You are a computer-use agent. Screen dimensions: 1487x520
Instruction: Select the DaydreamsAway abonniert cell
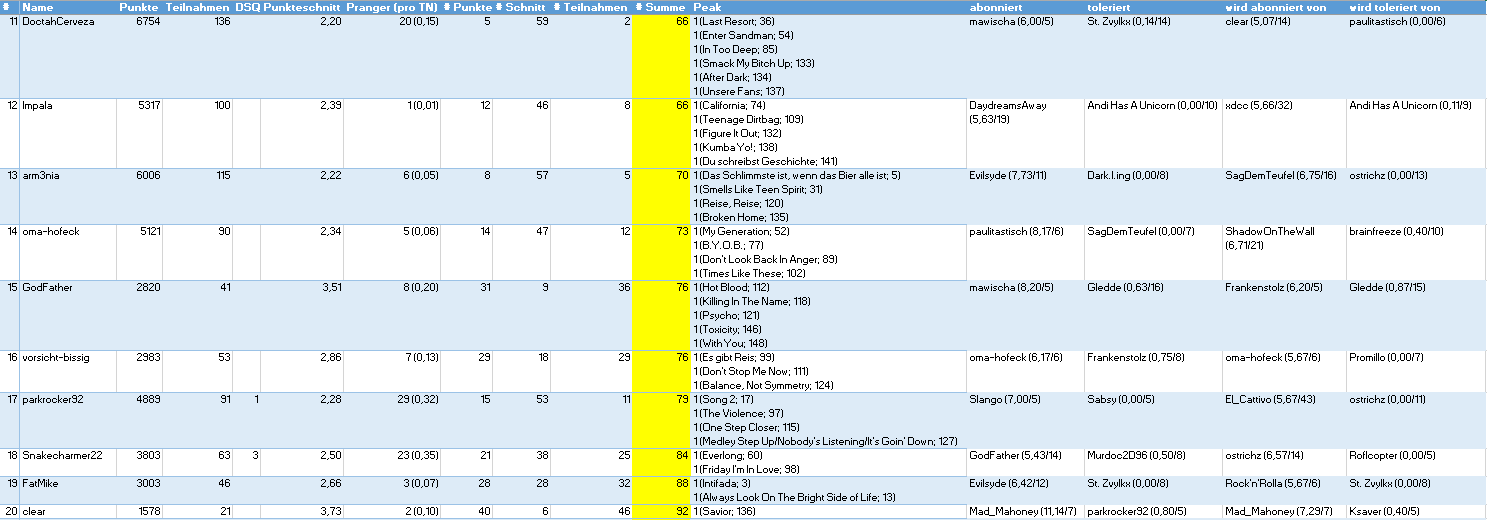1008,105
